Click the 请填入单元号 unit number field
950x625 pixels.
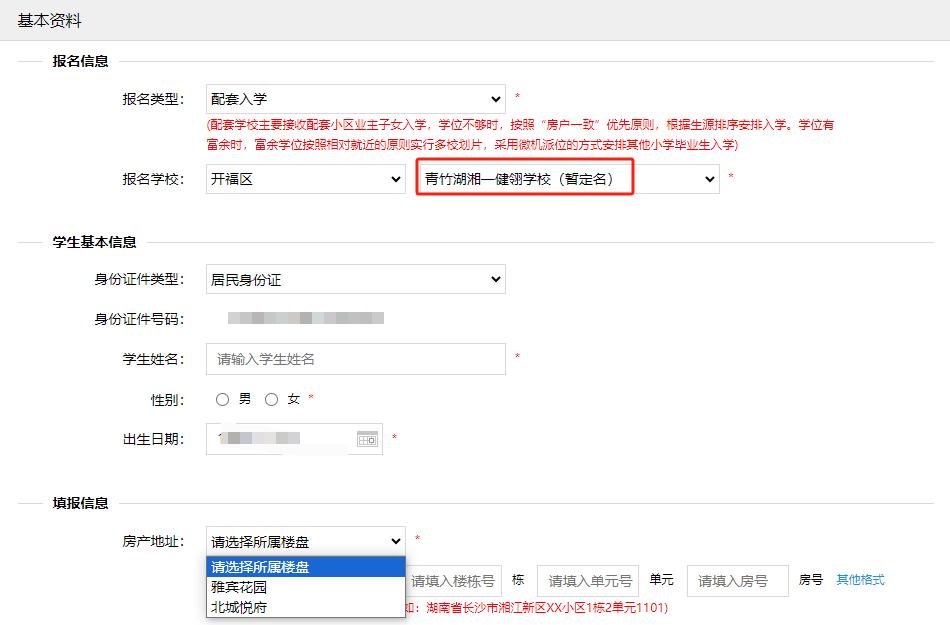pyautogui.click(x=588, y=581)
